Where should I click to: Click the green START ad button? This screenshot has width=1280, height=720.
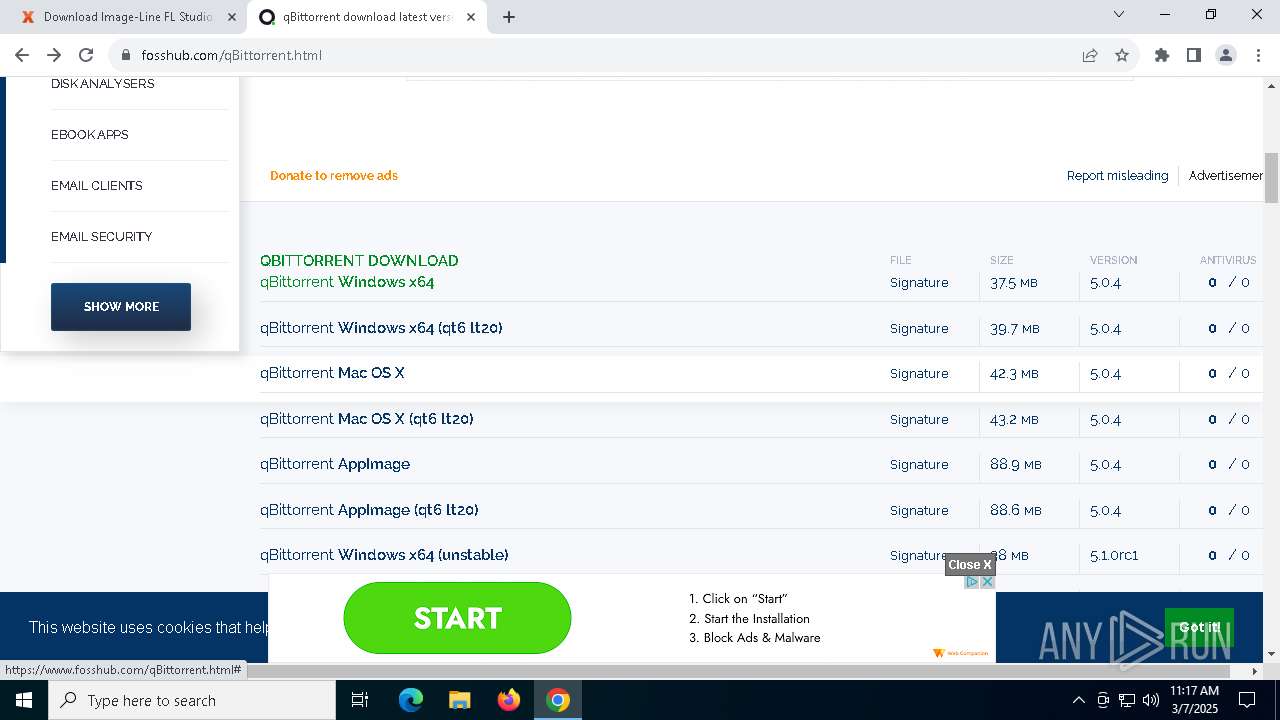pyautogui.click(x=457, y=618)
